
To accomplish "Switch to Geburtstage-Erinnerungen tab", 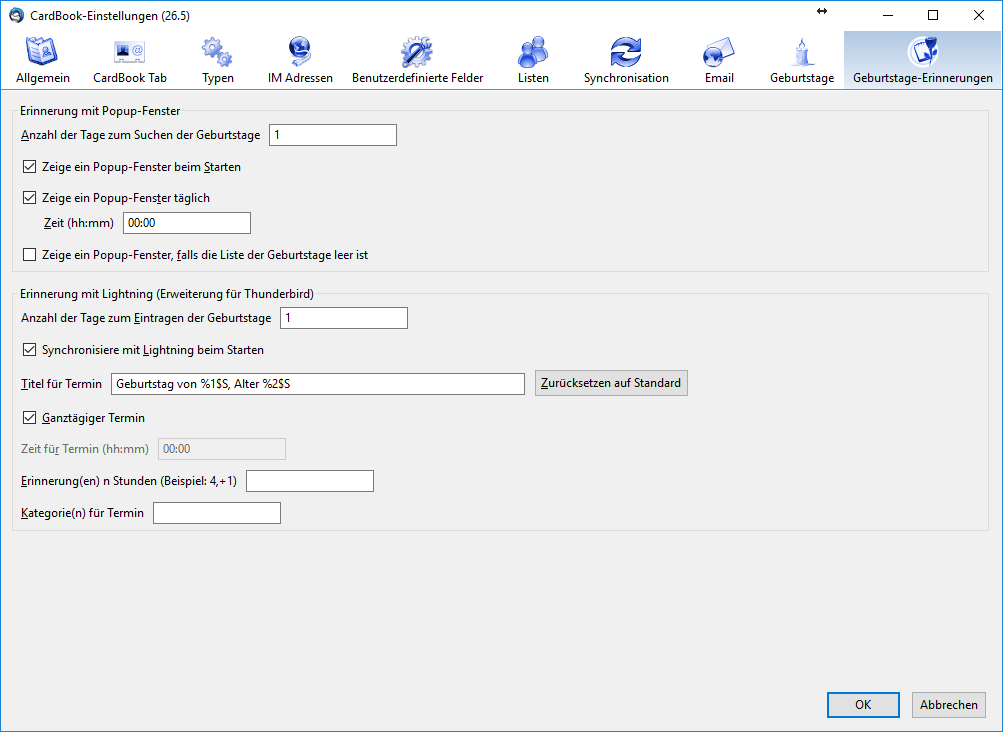I will click(922, 60).
